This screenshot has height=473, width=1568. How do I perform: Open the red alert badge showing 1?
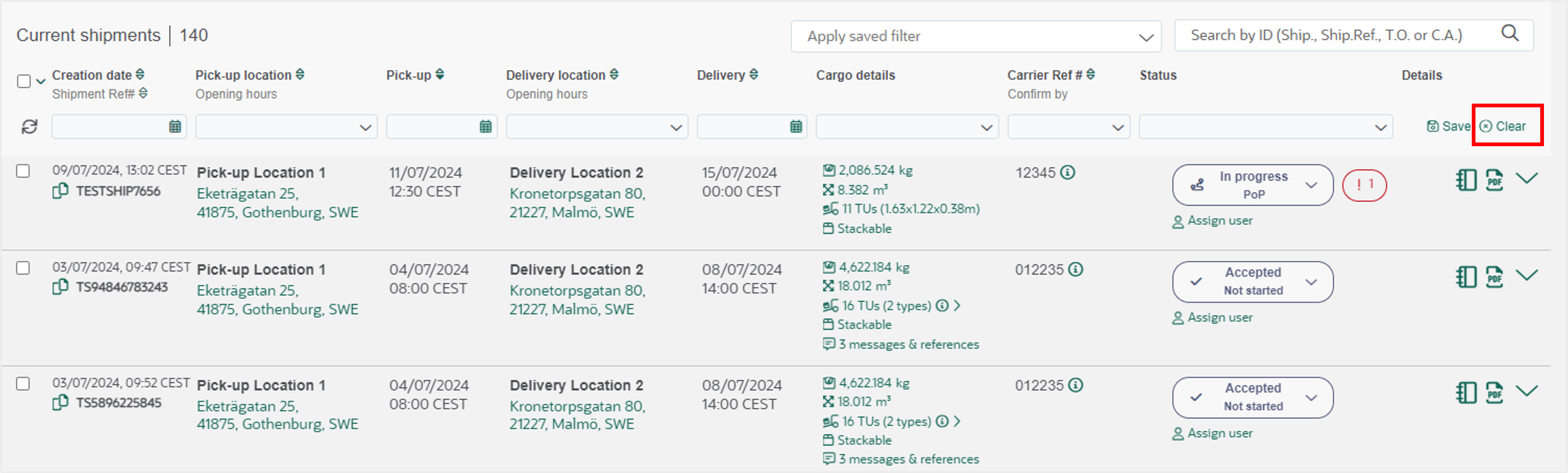pyautogui.click(x=1364, y=184)
